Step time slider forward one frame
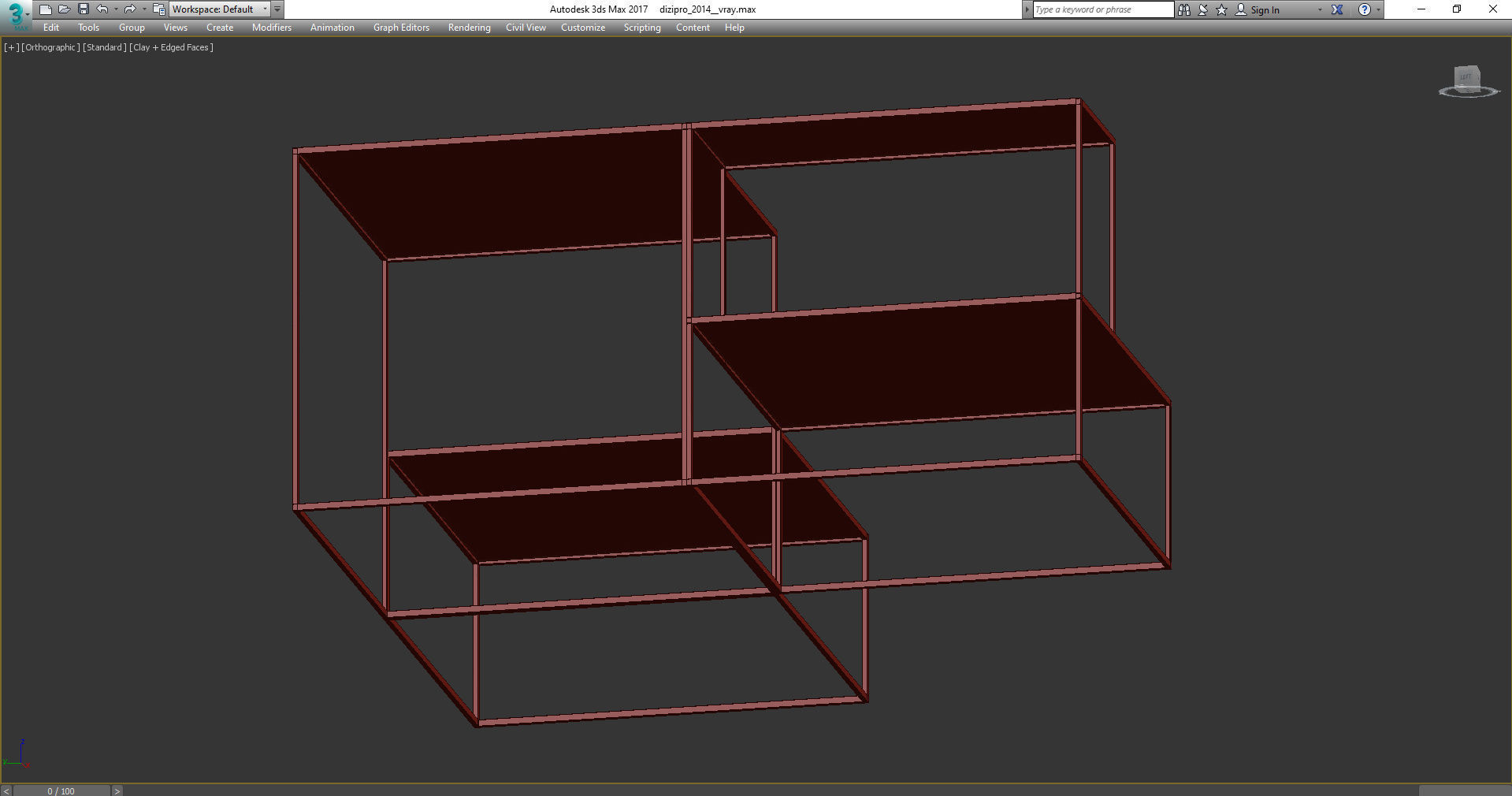Screen dimensions: 1512x796 click(x=117, y=790)
